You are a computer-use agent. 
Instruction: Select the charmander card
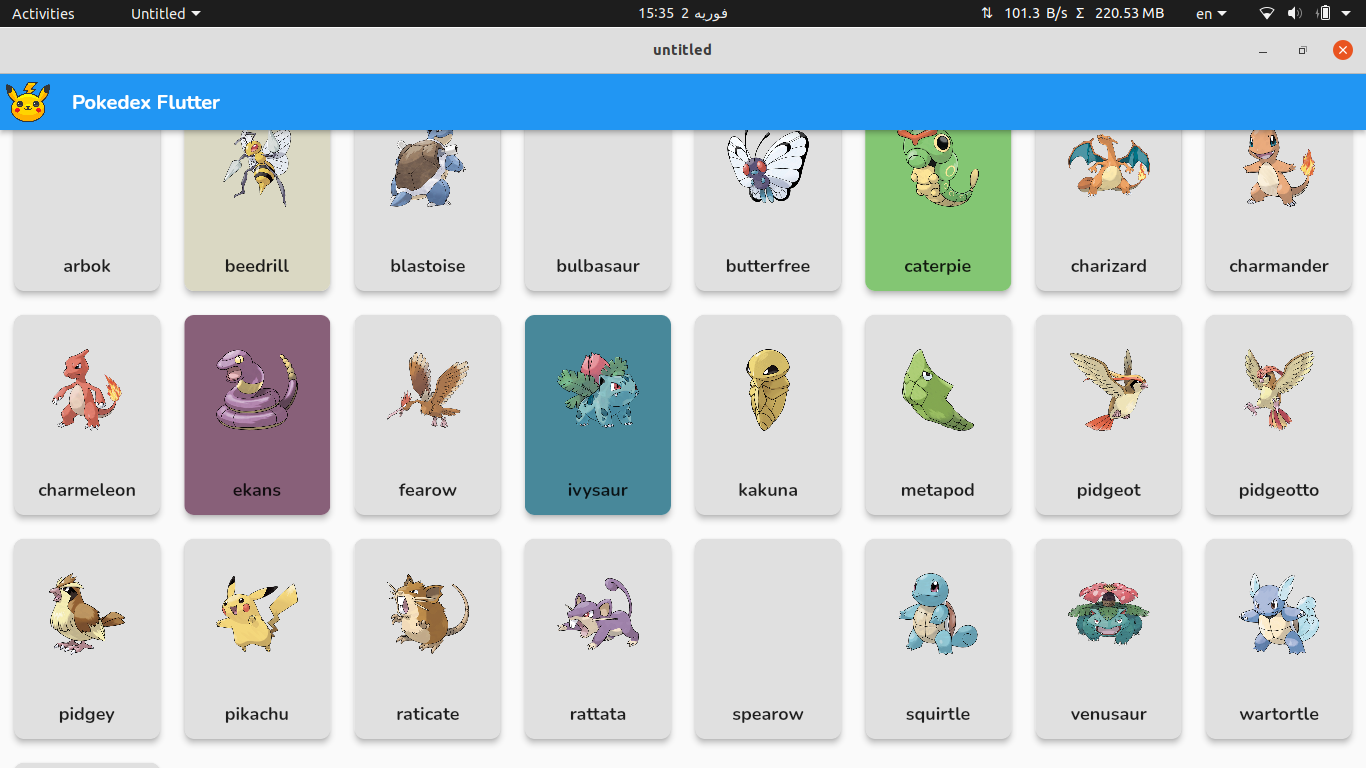[x=1279, y=210]
